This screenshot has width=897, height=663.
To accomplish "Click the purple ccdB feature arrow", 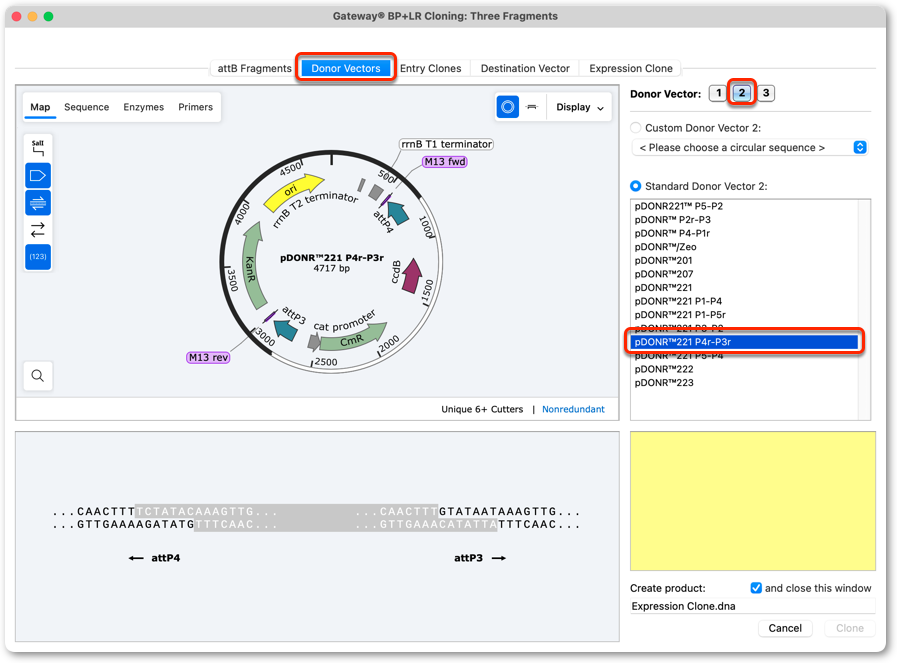I will click(411, 276).
